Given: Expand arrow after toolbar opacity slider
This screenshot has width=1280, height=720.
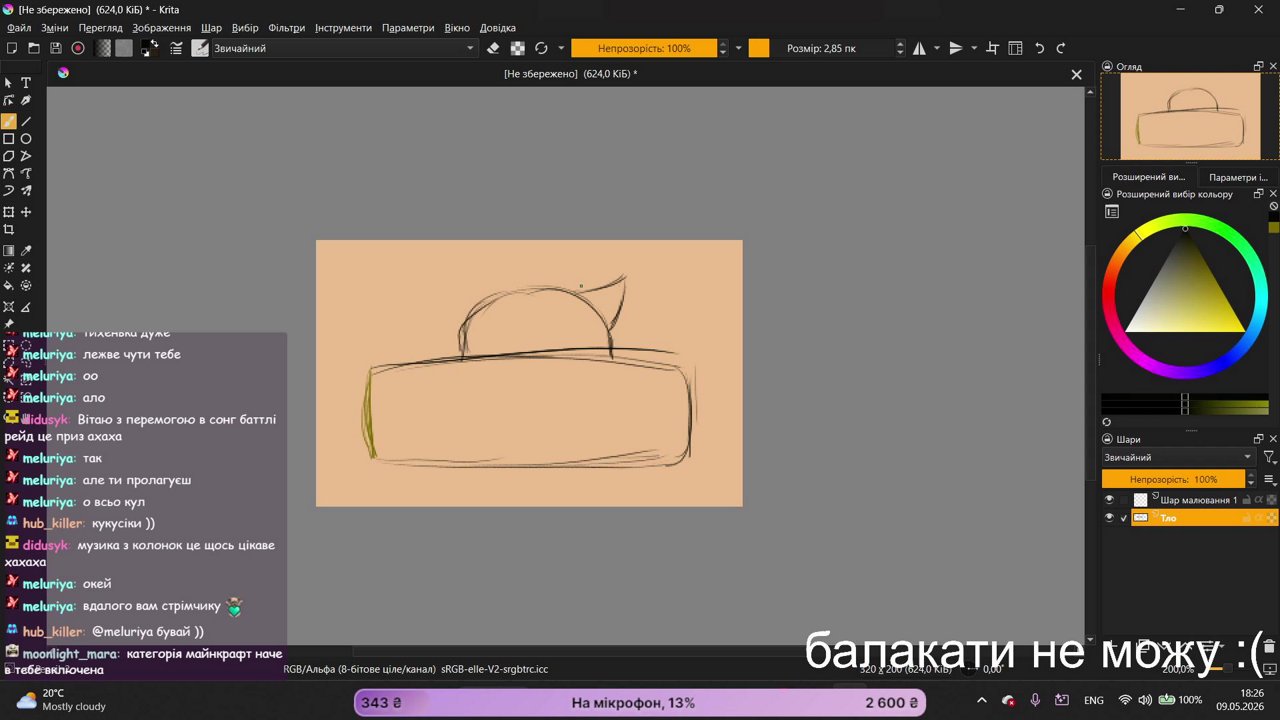Looking at the screenshot, I should click(738, 48).
